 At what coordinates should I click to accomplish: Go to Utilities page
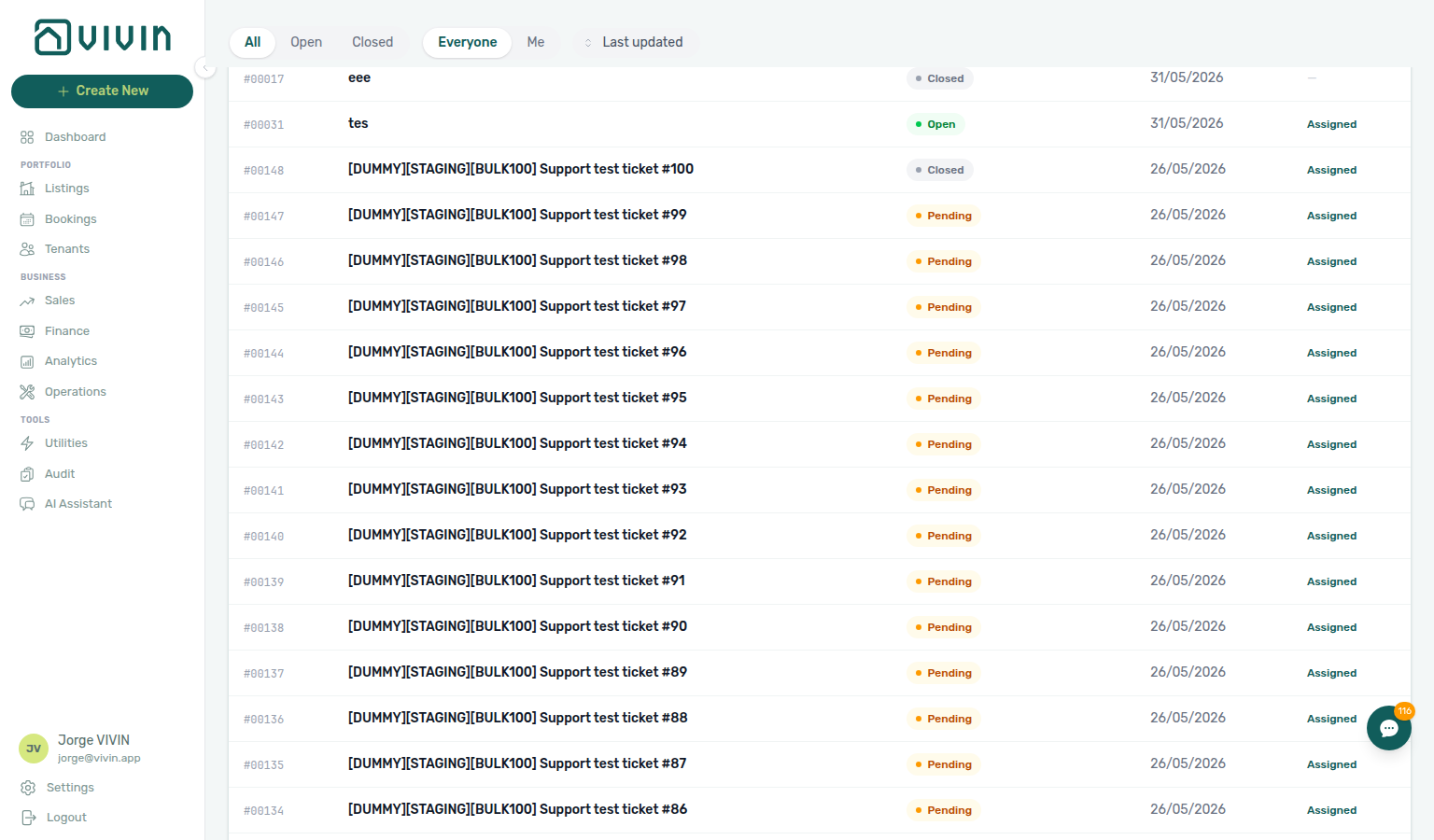pyautogui.click(x=66, y=443)
